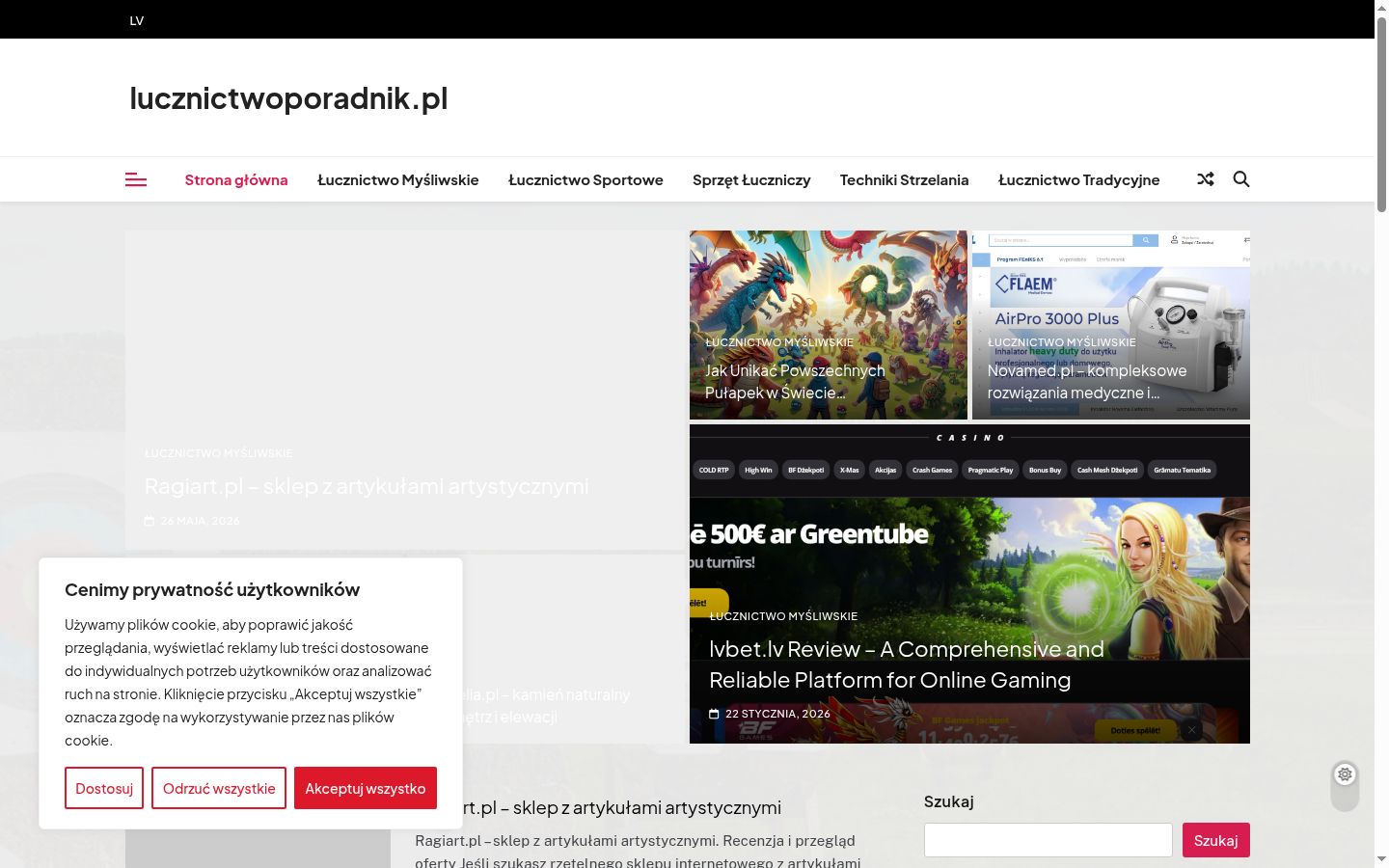This screenshot has height=868, width=1389.
Task: Open Sprzęt Łuczniczy menu item
Action: [x=751, y=180]
